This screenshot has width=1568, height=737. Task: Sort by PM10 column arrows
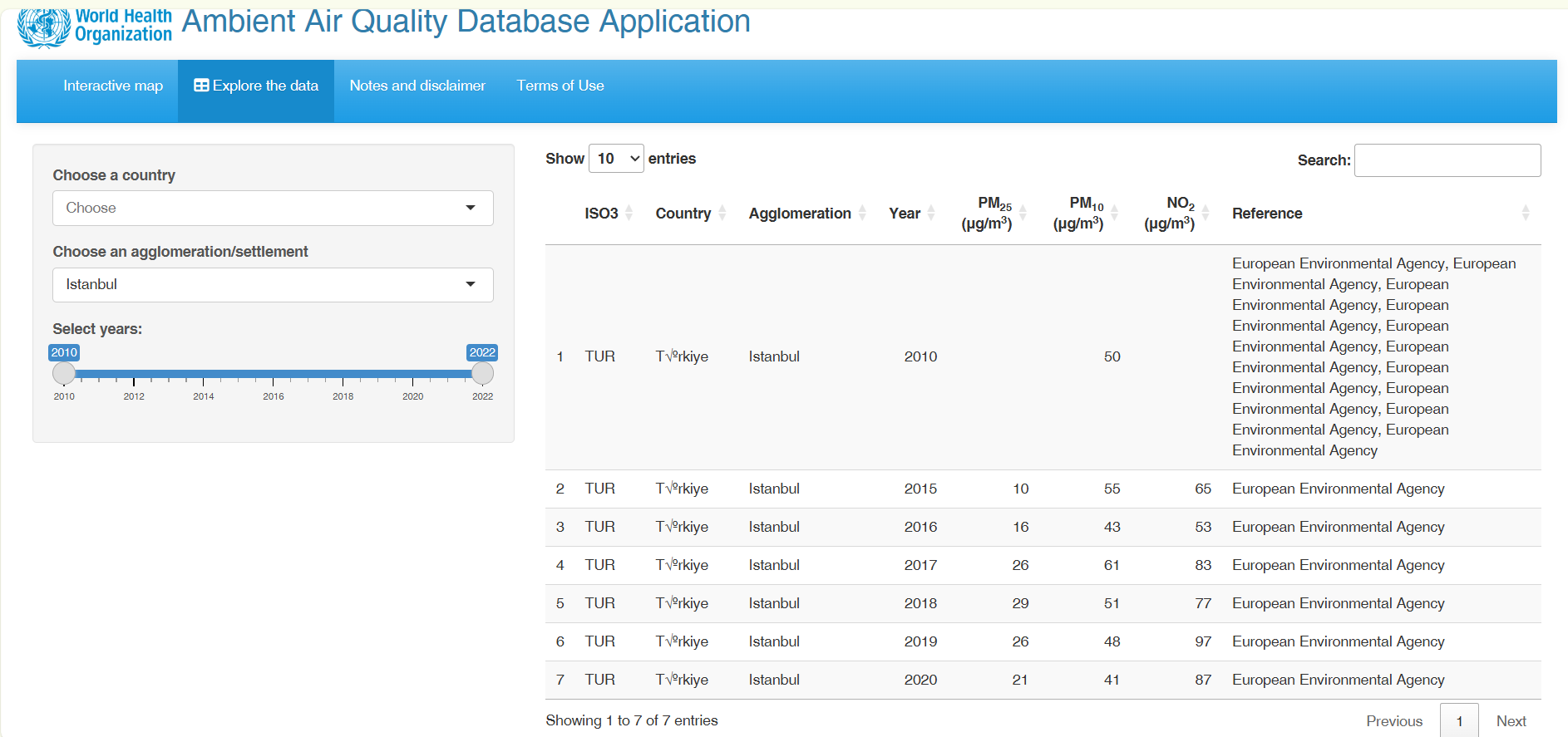1114,214
